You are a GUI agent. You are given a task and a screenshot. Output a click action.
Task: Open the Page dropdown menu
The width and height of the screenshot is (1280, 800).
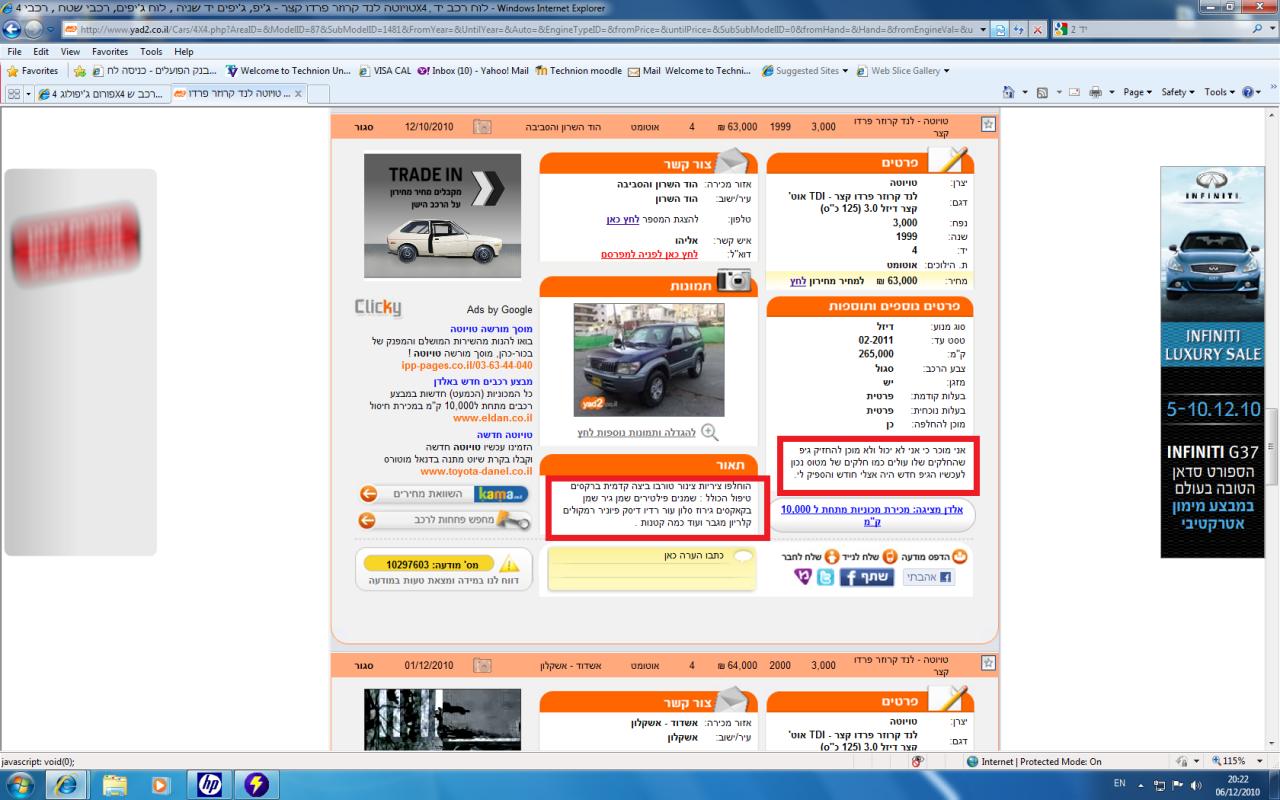[x=1137, y=92]
